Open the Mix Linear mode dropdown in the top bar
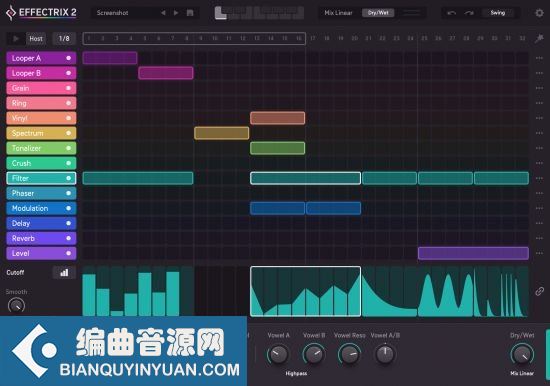The width and height of the screenshot is (550, 386). [338, 13]
